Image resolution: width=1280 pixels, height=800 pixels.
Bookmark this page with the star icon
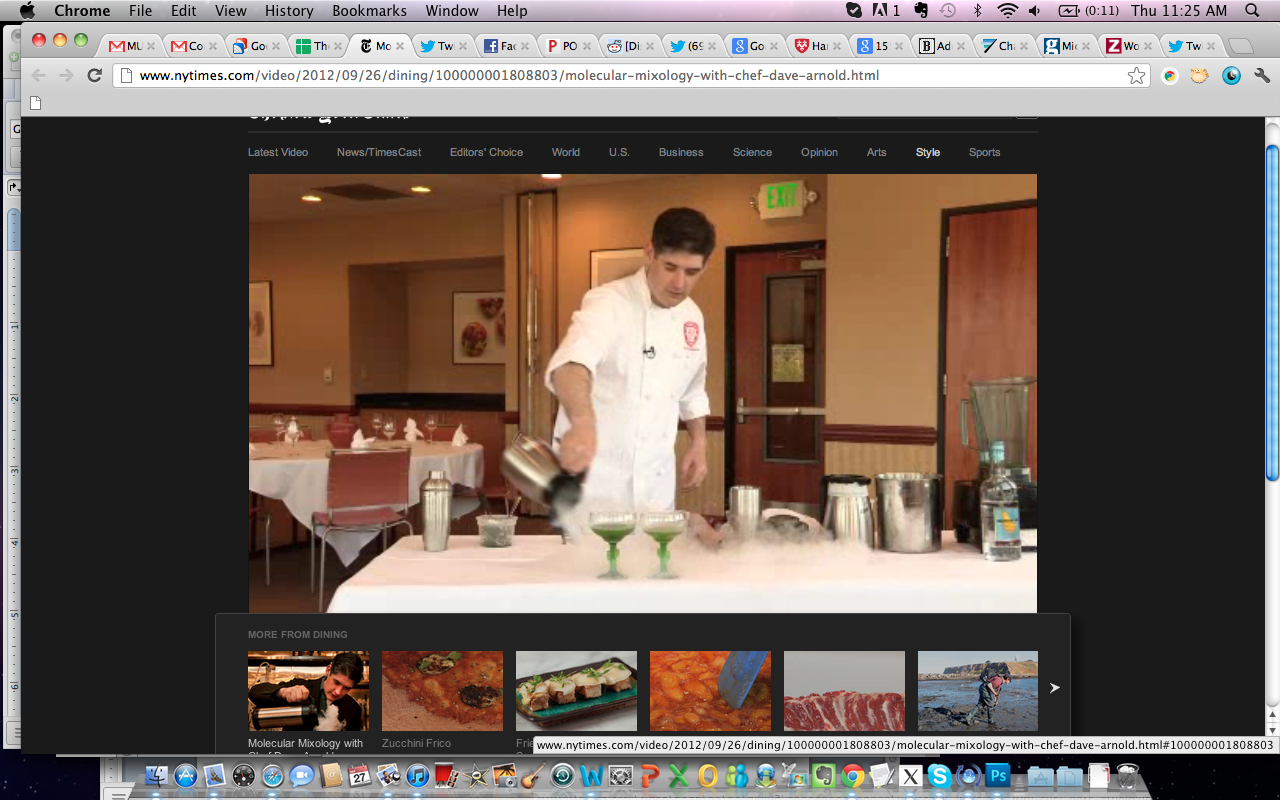[1136, 76]
